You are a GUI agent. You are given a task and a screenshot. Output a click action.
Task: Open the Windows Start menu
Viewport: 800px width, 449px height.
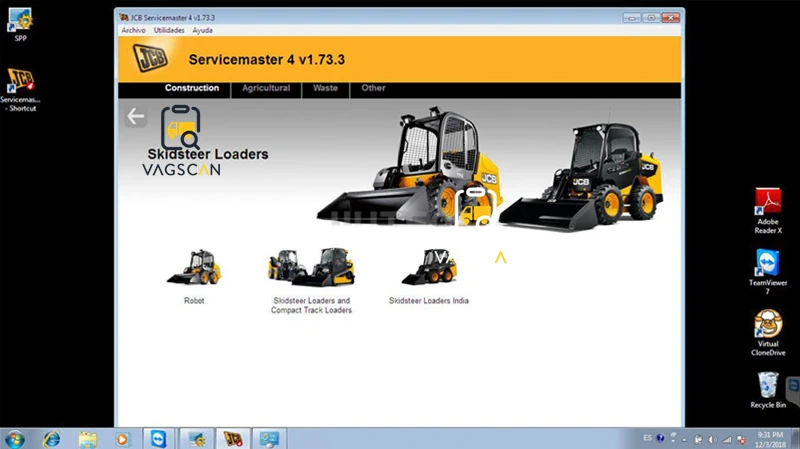click(x=15, y=438)
